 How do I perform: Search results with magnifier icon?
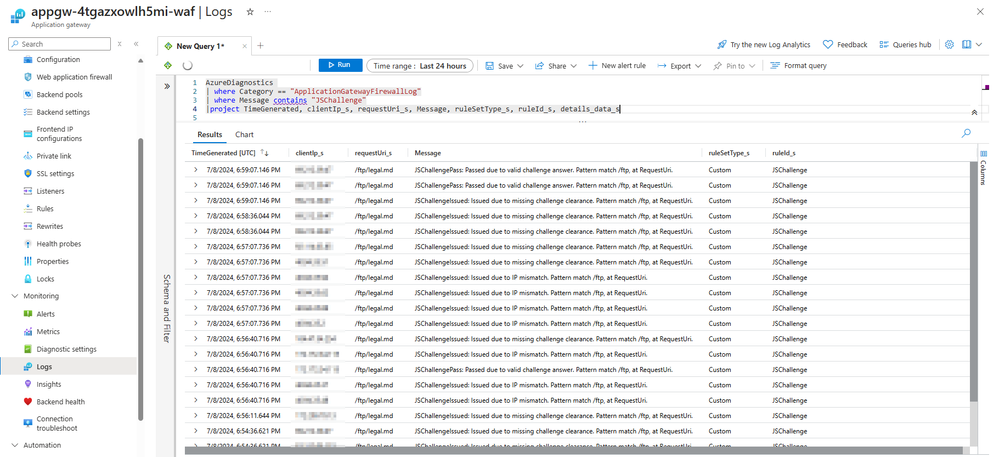[x=966, y=133]
